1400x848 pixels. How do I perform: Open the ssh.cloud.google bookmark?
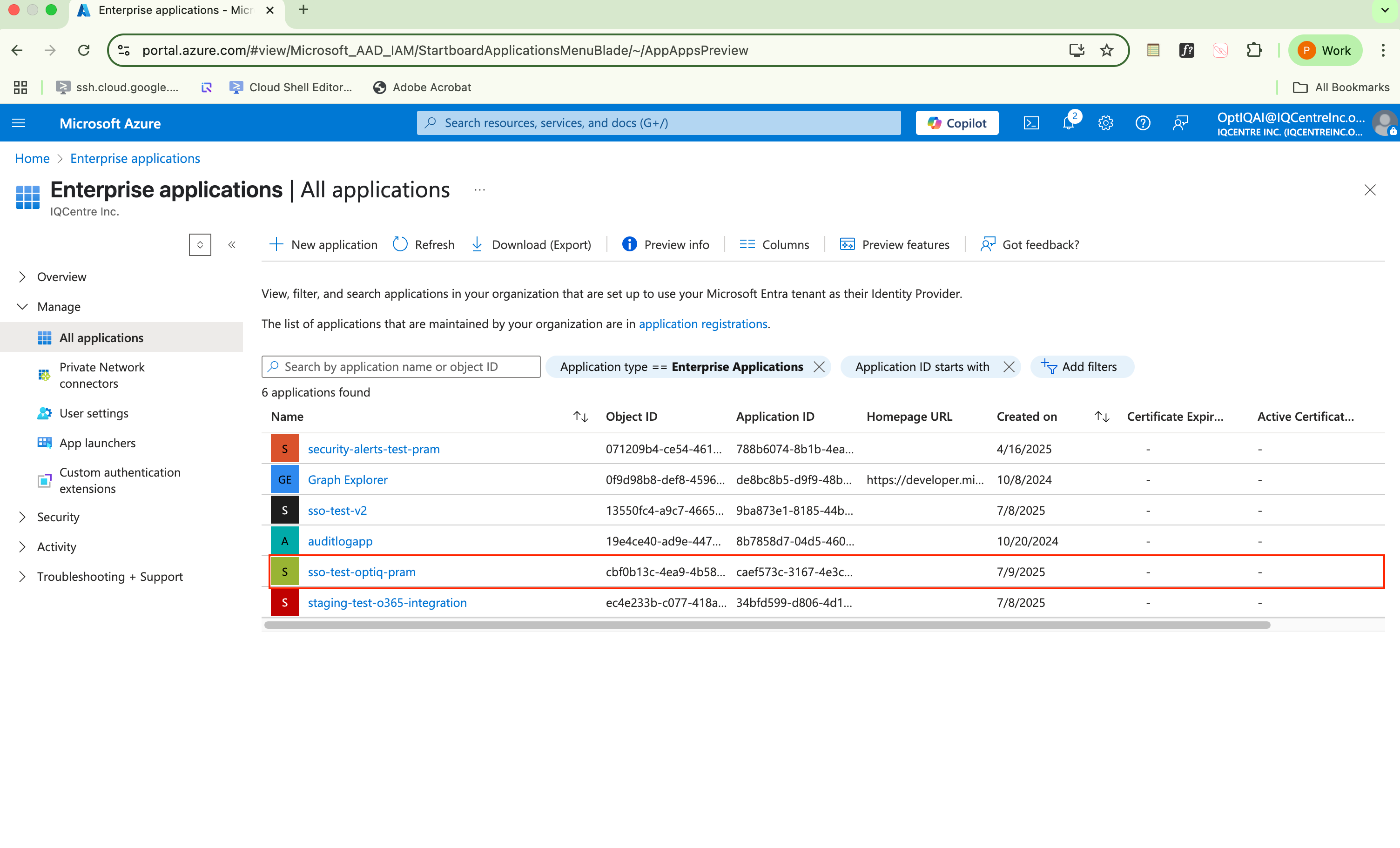117,87
